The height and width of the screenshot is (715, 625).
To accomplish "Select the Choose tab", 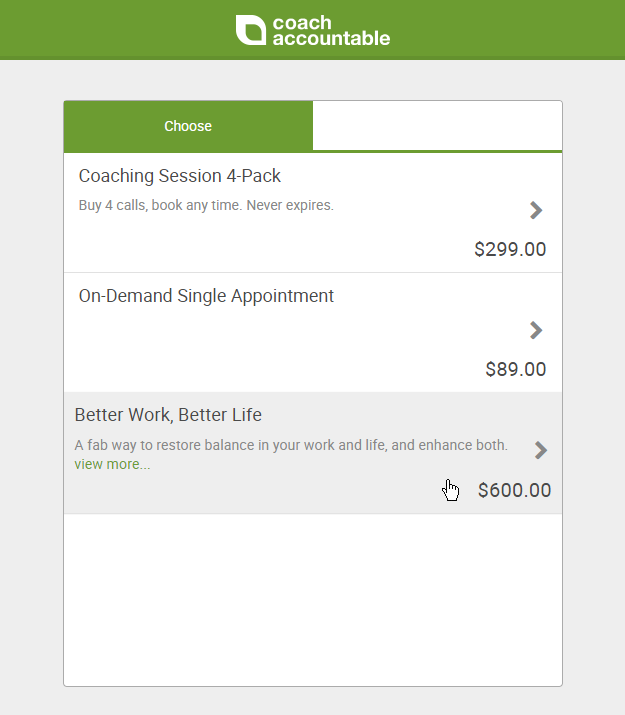I will 188,126.
